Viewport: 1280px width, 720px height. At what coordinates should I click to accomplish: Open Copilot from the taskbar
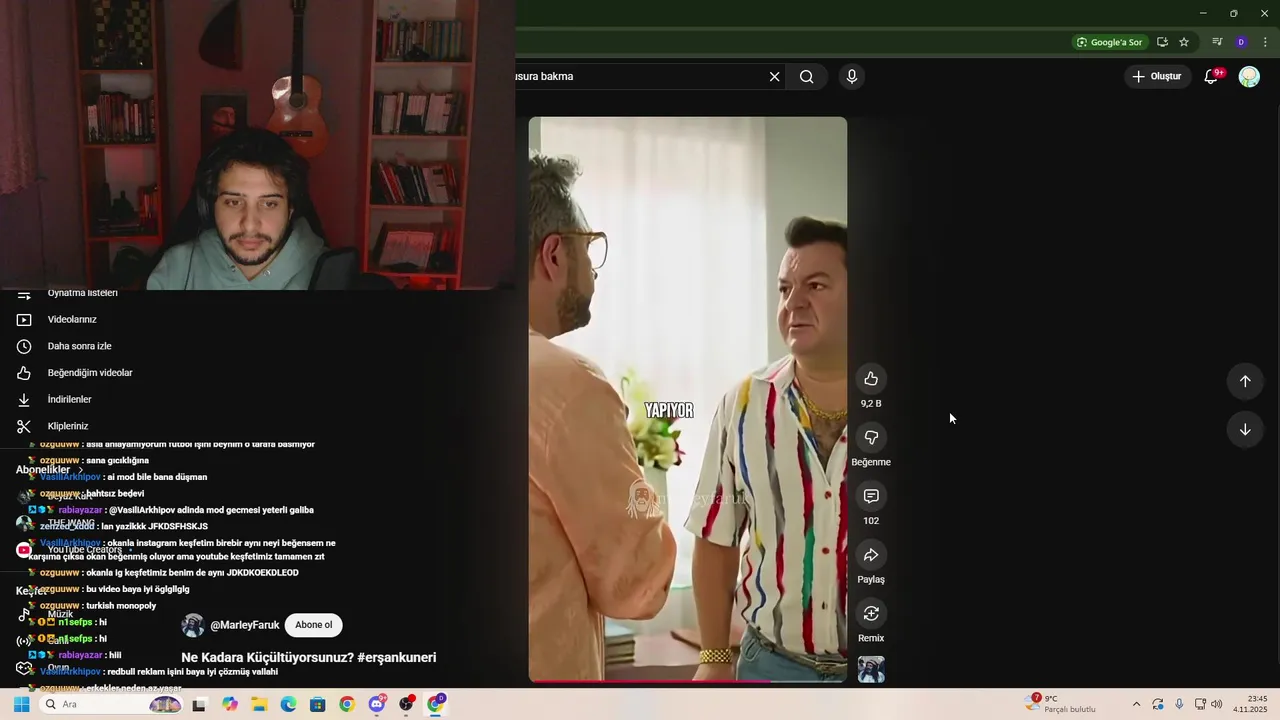[x=230, y=704]
